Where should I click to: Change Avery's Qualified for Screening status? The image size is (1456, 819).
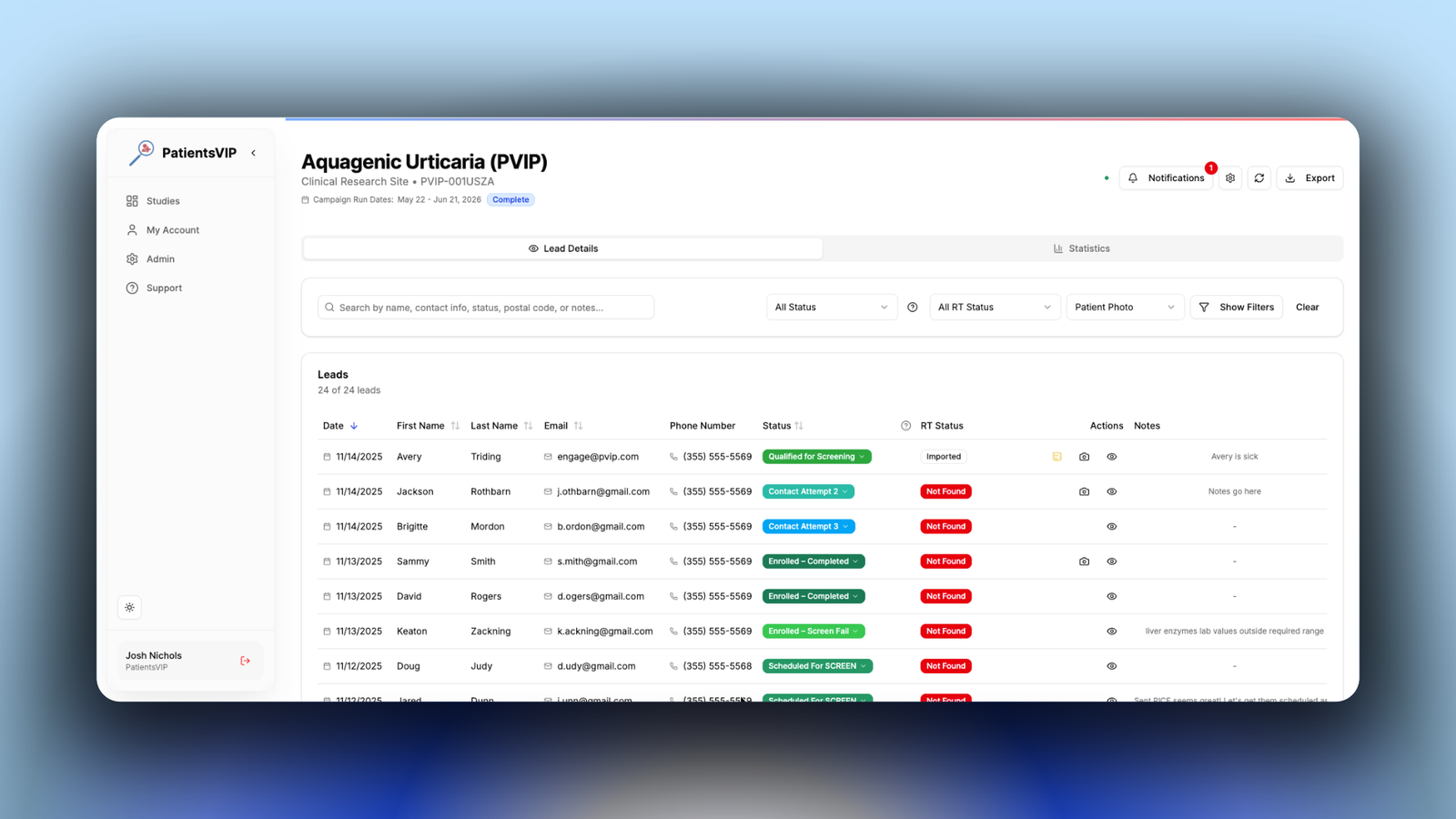816,457
